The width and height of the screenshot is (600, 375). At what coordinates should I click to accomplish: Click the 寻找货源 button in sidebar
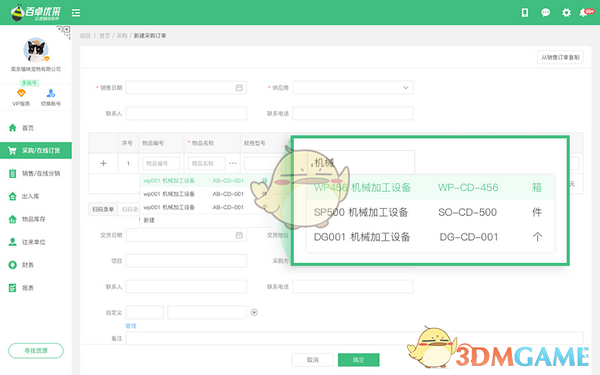coord(36,351)
